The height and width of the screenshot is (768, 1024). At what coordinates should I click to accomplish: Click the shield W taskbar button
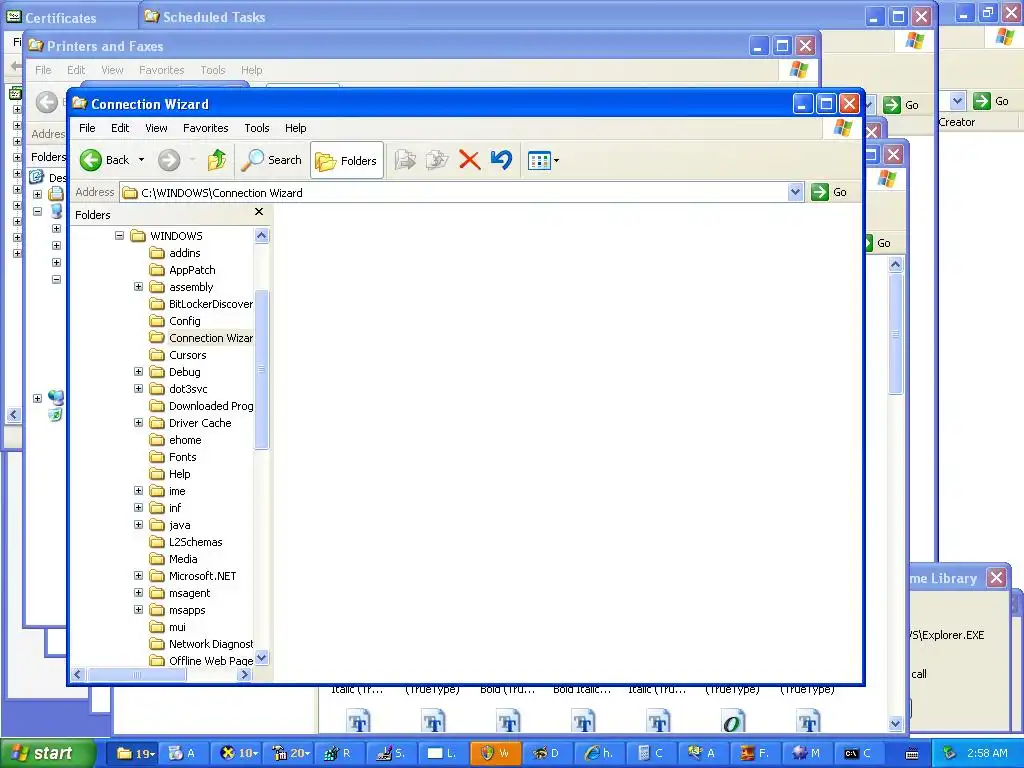pos(494,753)
